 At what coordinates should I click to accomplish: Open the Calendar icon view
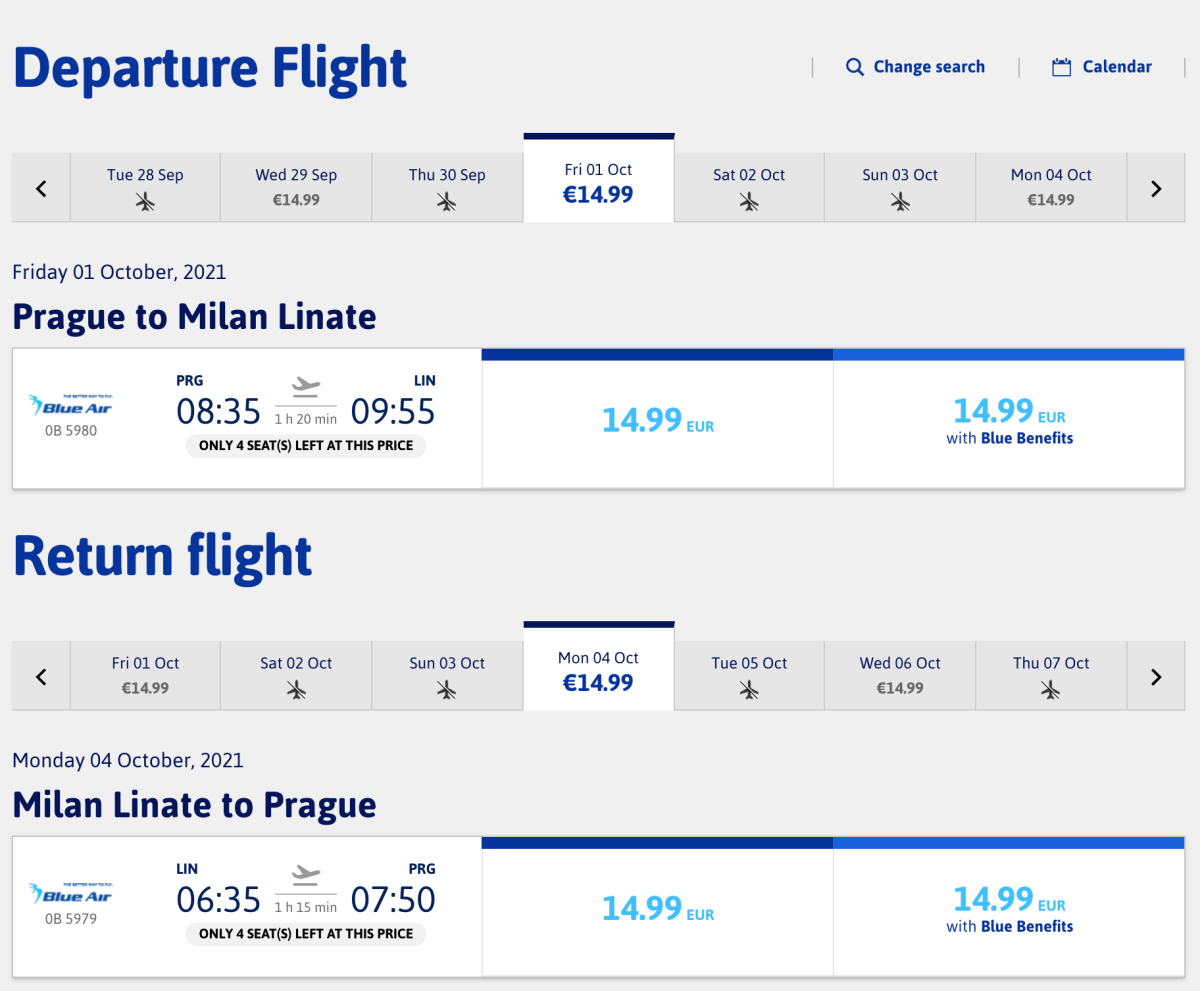click(x=1061, y=67)
